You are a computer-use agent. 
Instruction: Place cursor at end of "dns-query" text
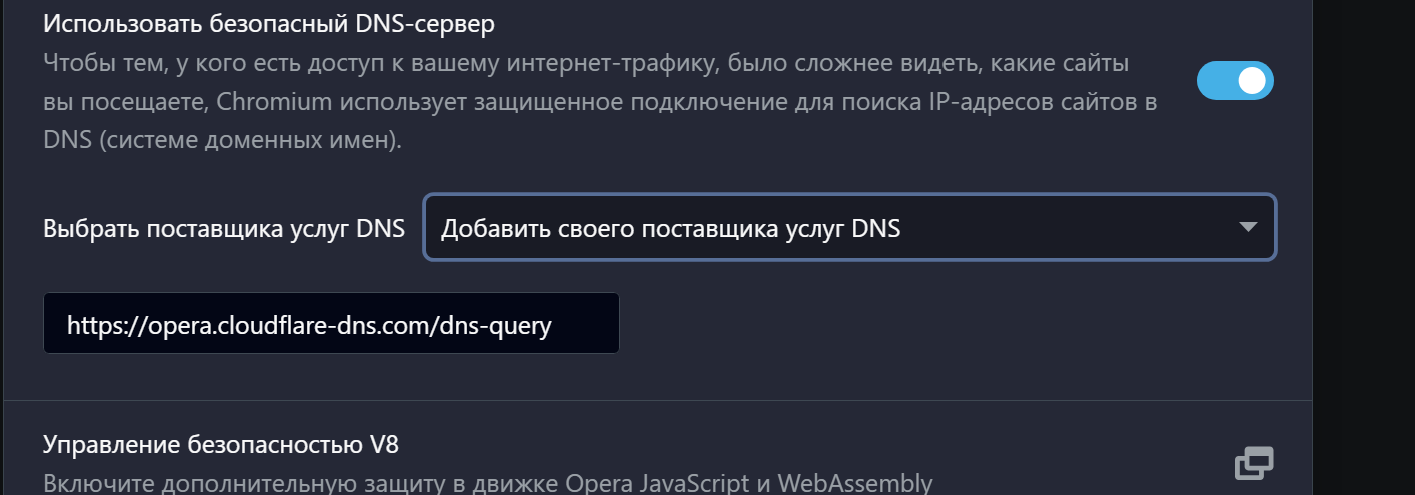(553, 324)
